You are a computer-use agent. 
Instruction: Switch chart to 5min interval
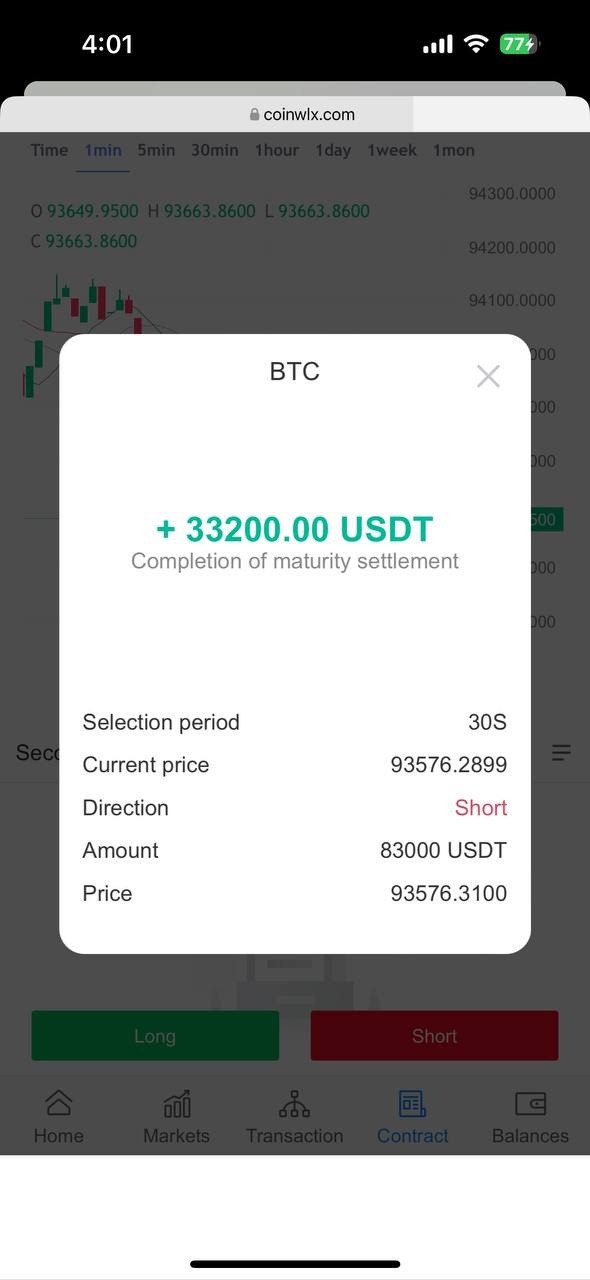click(156, 150)
